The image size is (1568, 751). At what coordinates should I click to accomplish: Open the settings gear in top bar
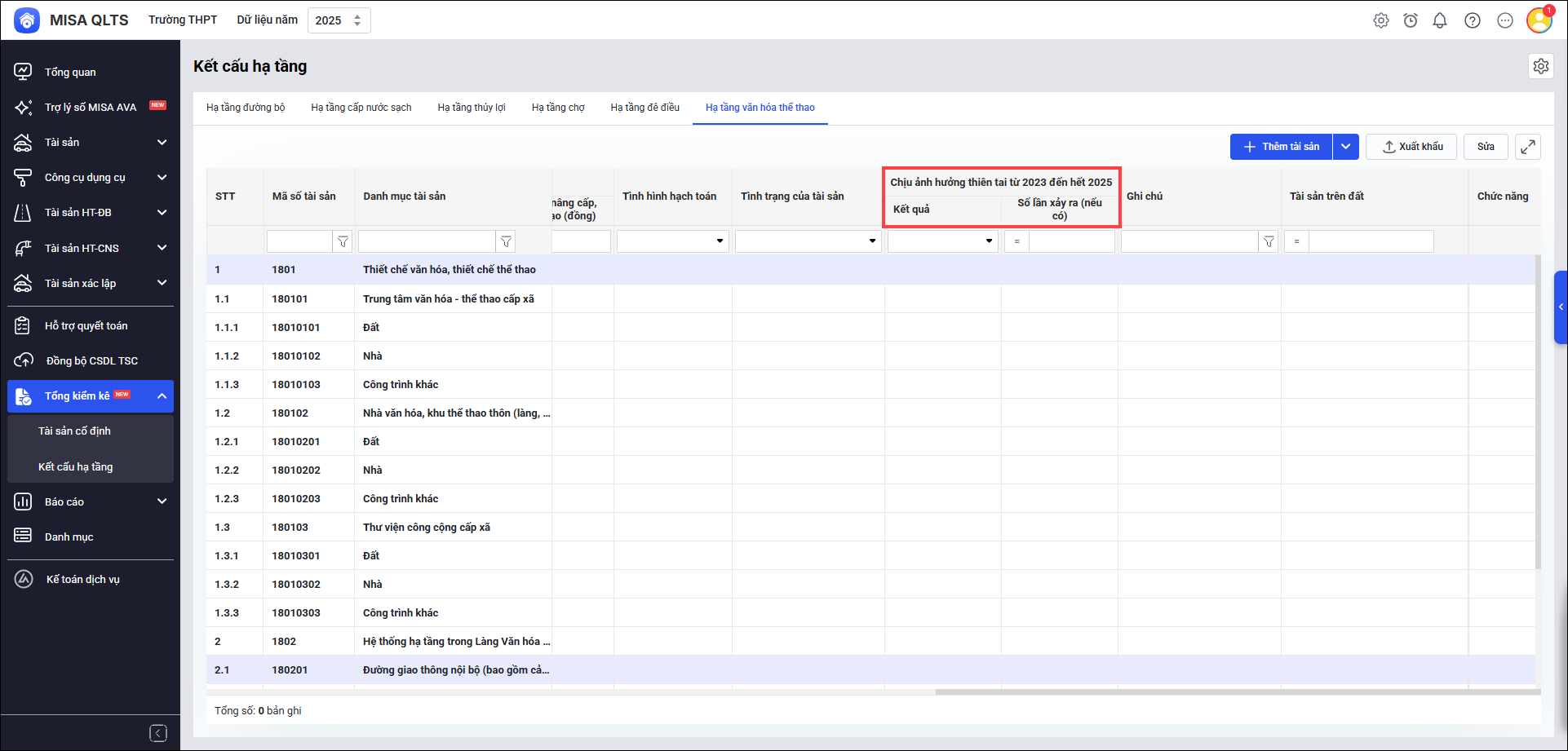point(1380,20)
